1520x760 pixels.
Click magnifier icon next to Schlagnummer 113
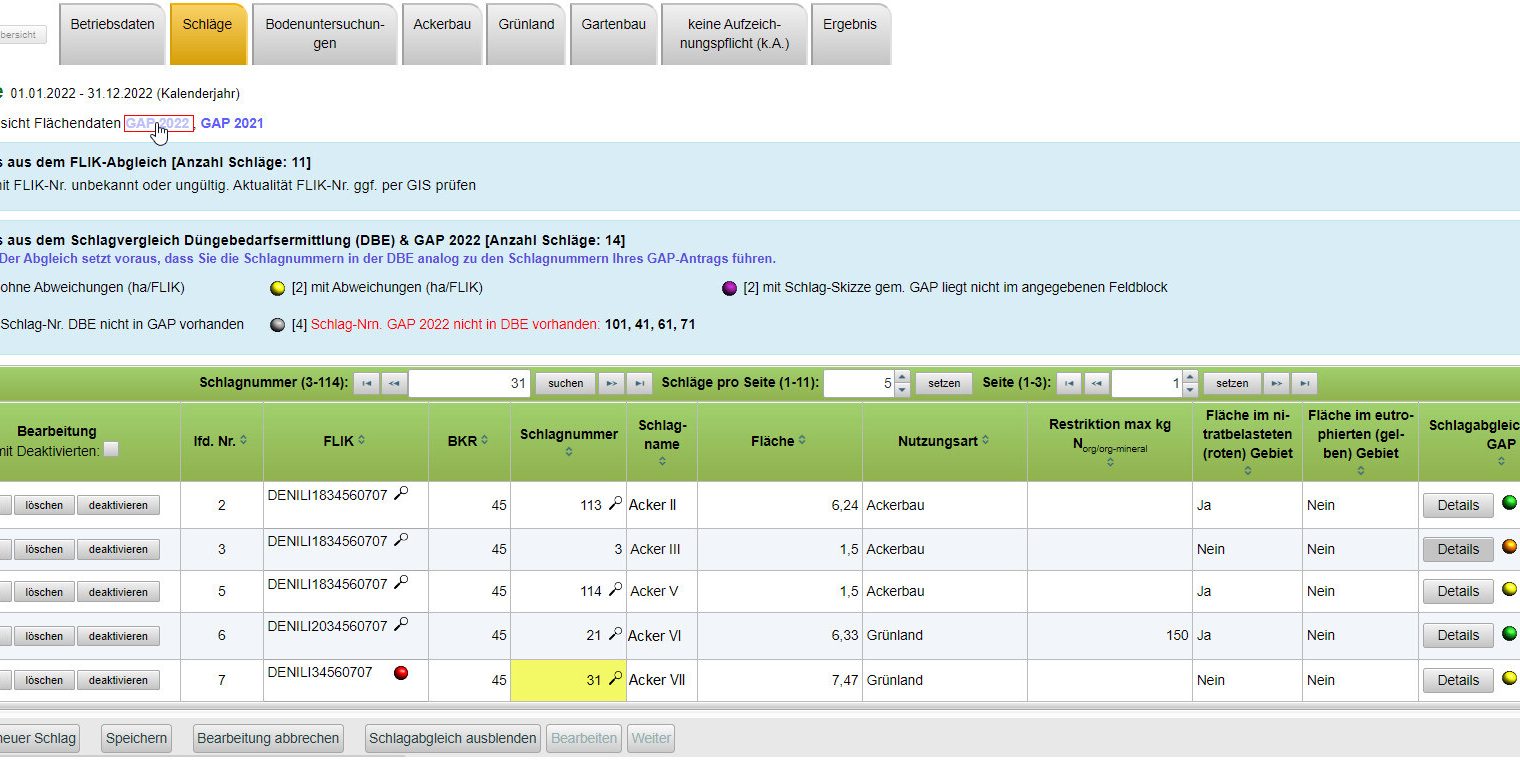click(x=615, y=505)
